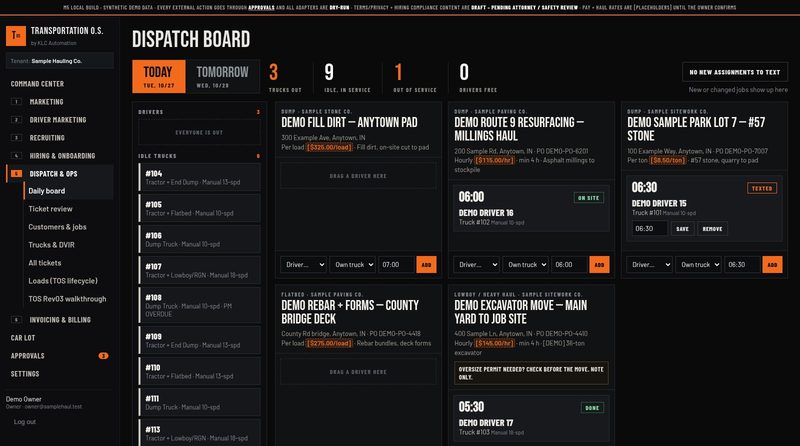Click ADD on the Route 9 Resurfacing card
This screenshot has height=446, width=800.
tap(599, 264)
